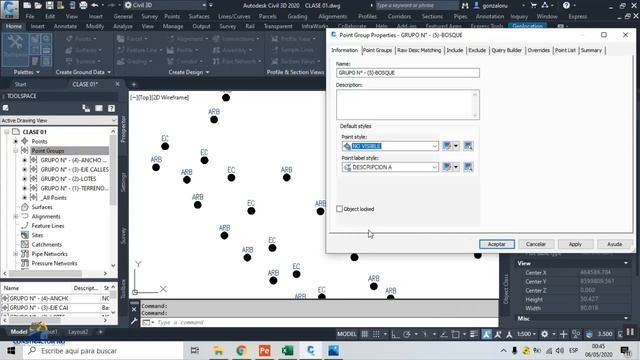Open workspace switching gear in status bar
This screenshot has height=360, width=640.
click(x=544, y=334)
